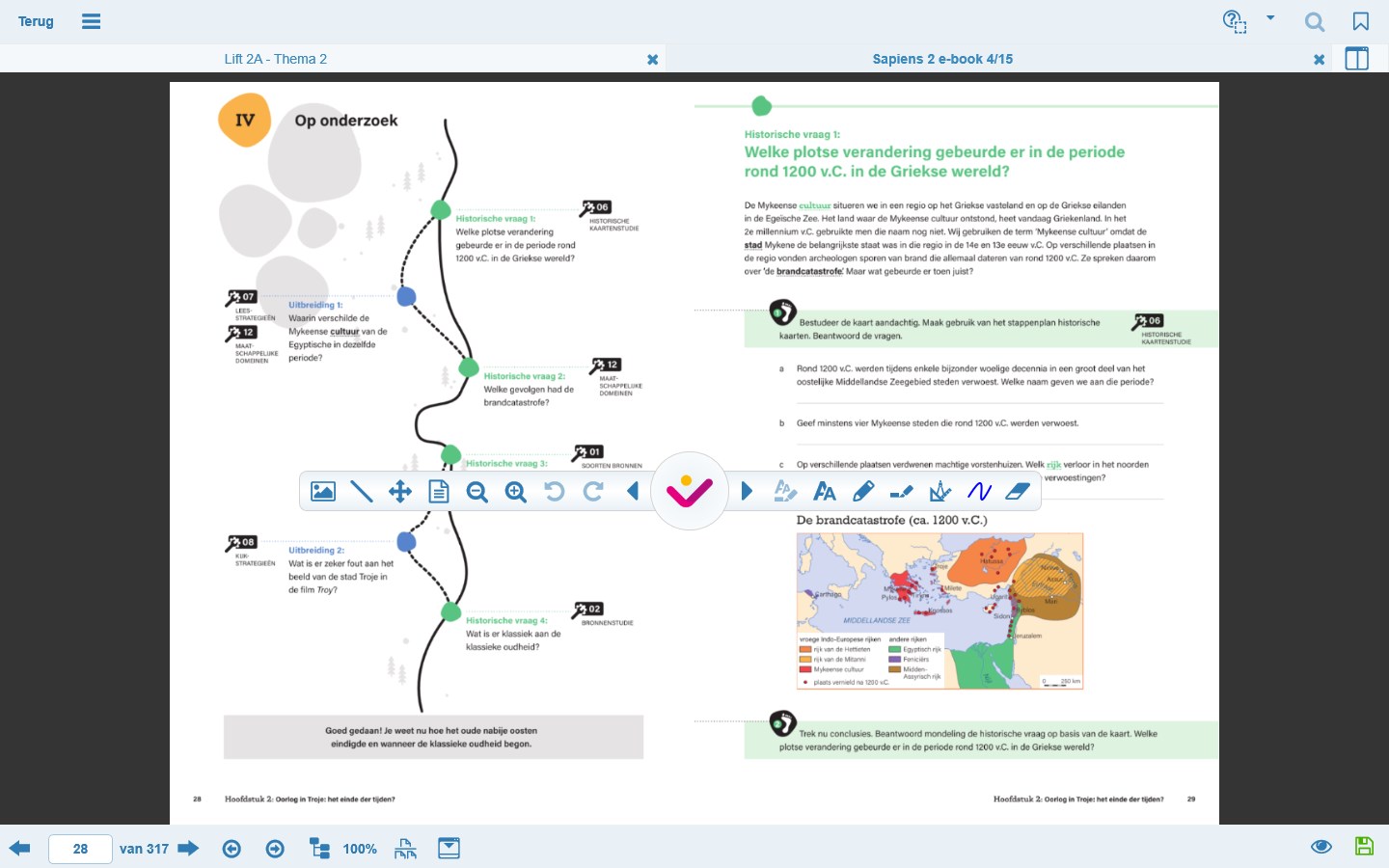Open the table of contents tree icon
Screen dimensions: 1389x868
319,849
